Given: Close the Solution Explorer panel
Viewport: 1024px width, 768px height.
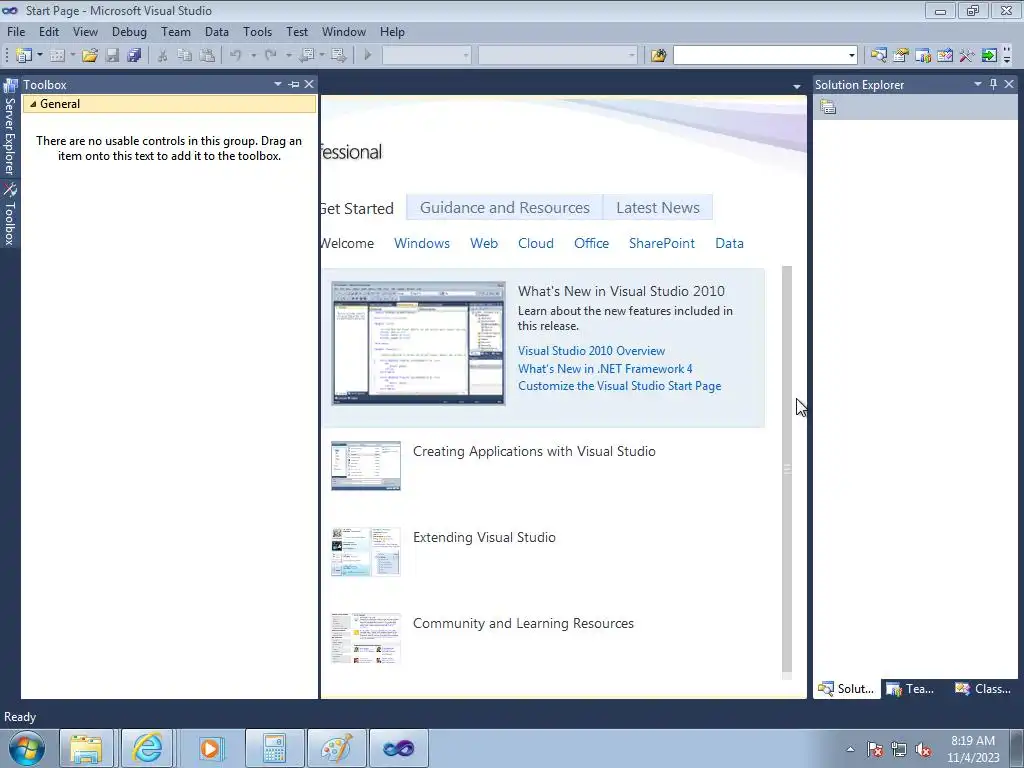Looking at the screenshot, I should point(1009,84).
